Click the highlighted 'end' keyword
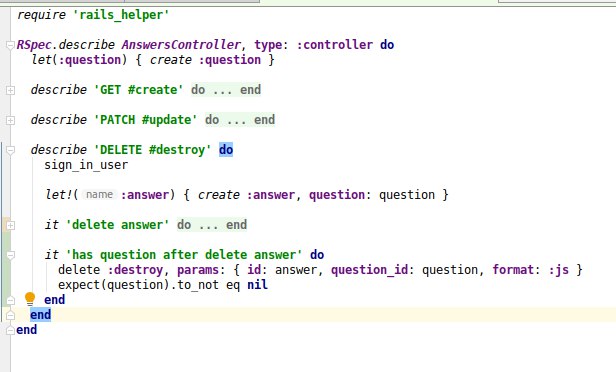Viewport: 616px width, 372px height. pos(40,315)
